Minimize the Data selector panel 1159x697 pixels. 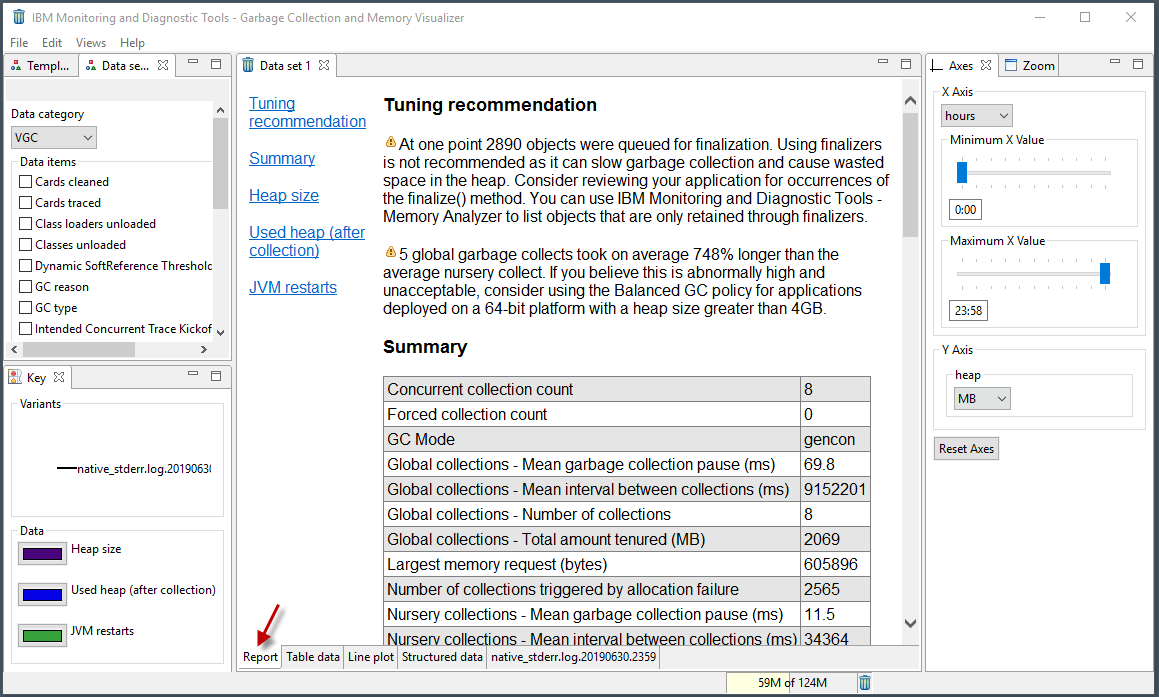point(193,62)
